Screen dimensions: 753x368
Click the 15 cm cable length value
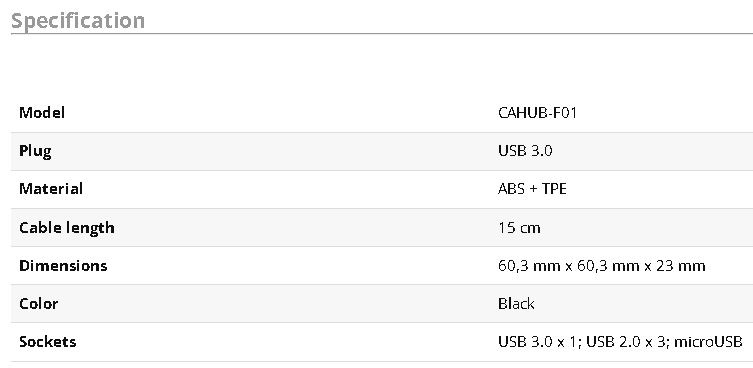coord(519,227)
